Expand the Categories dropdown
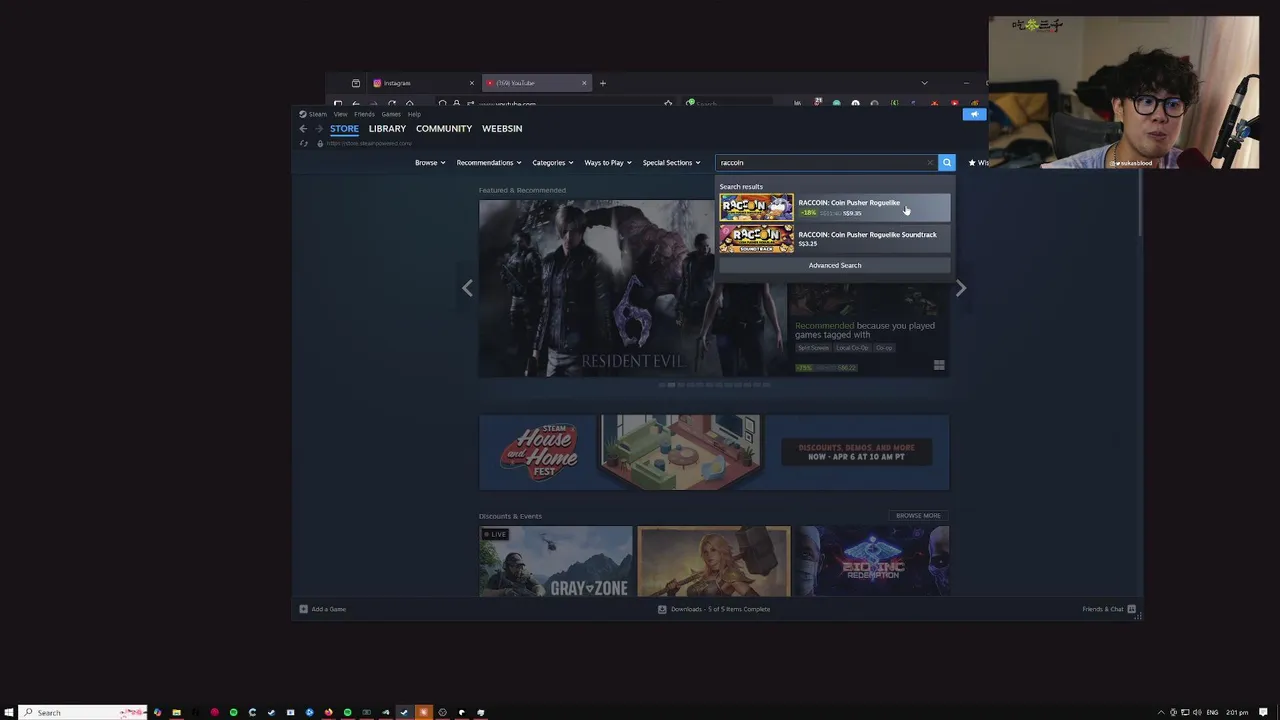The image size is (1280, 720). pos(552,162)
